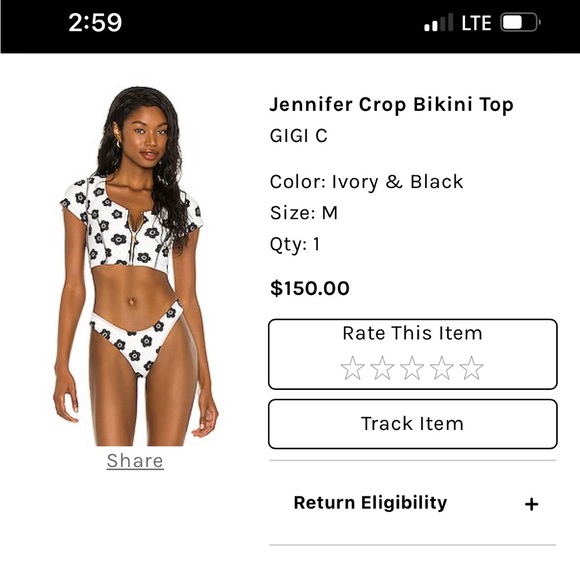Screen dimensions: 580x580
Task: Tap the 2:59 clock in status bar
Action: (95, 23)
